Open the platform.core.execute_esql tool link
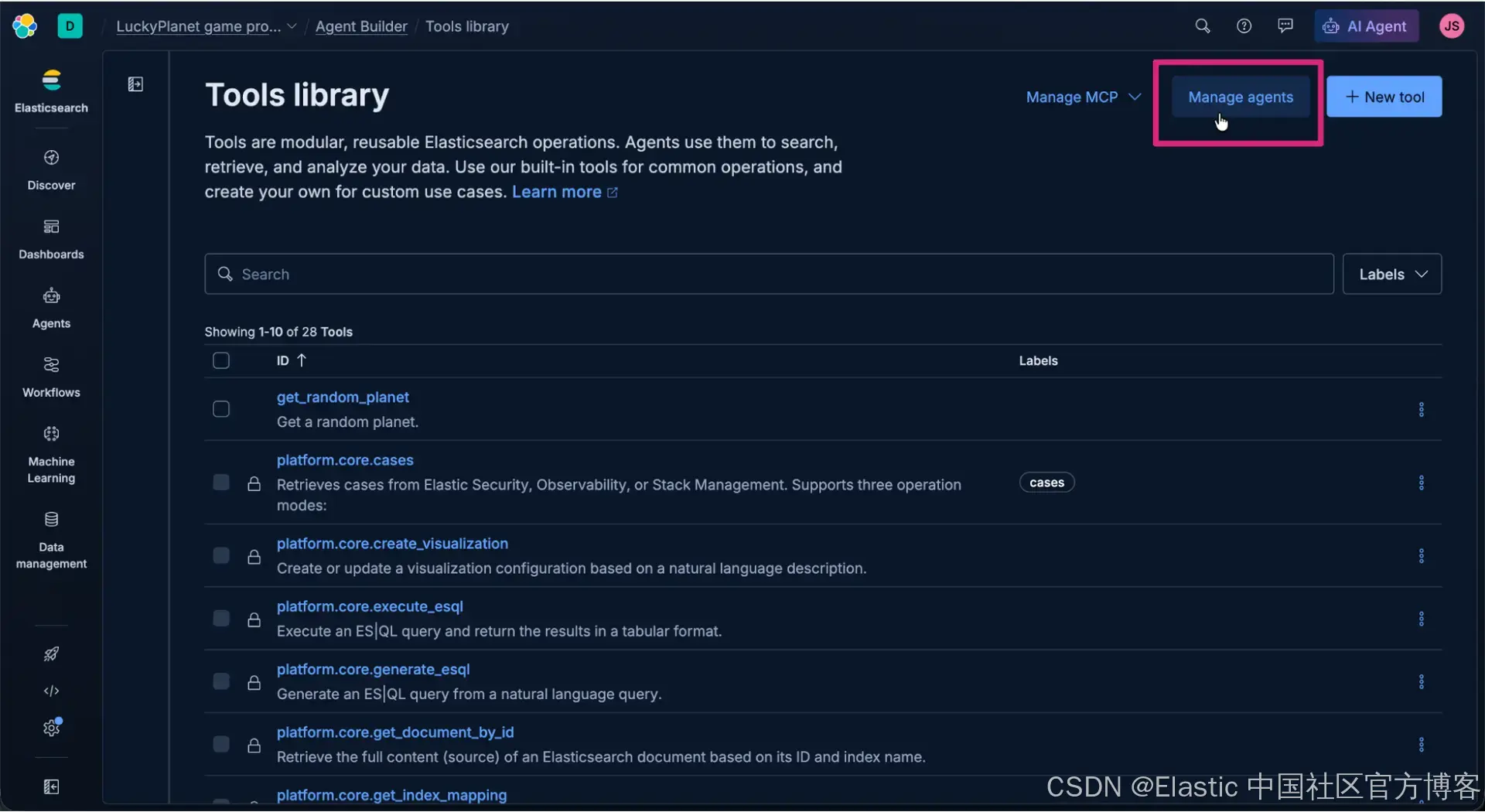This screenshot has width=1485, height=812. tap(370, 607)
